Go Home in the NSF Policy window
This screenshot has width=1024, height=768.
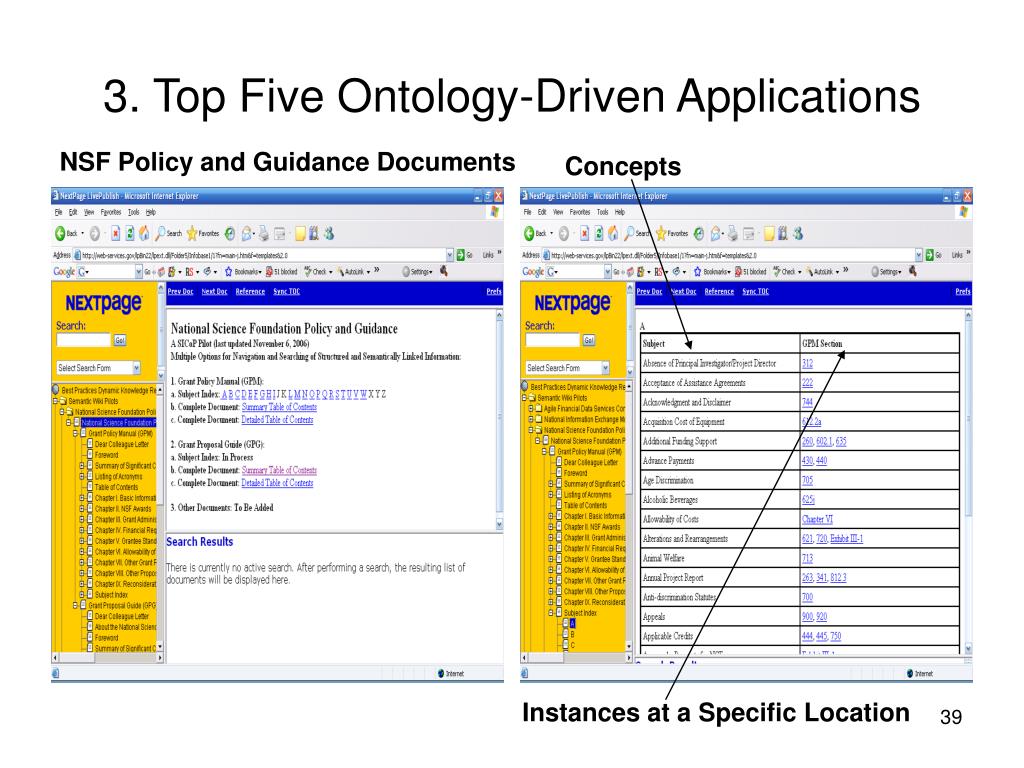click(x=144, y=233)
